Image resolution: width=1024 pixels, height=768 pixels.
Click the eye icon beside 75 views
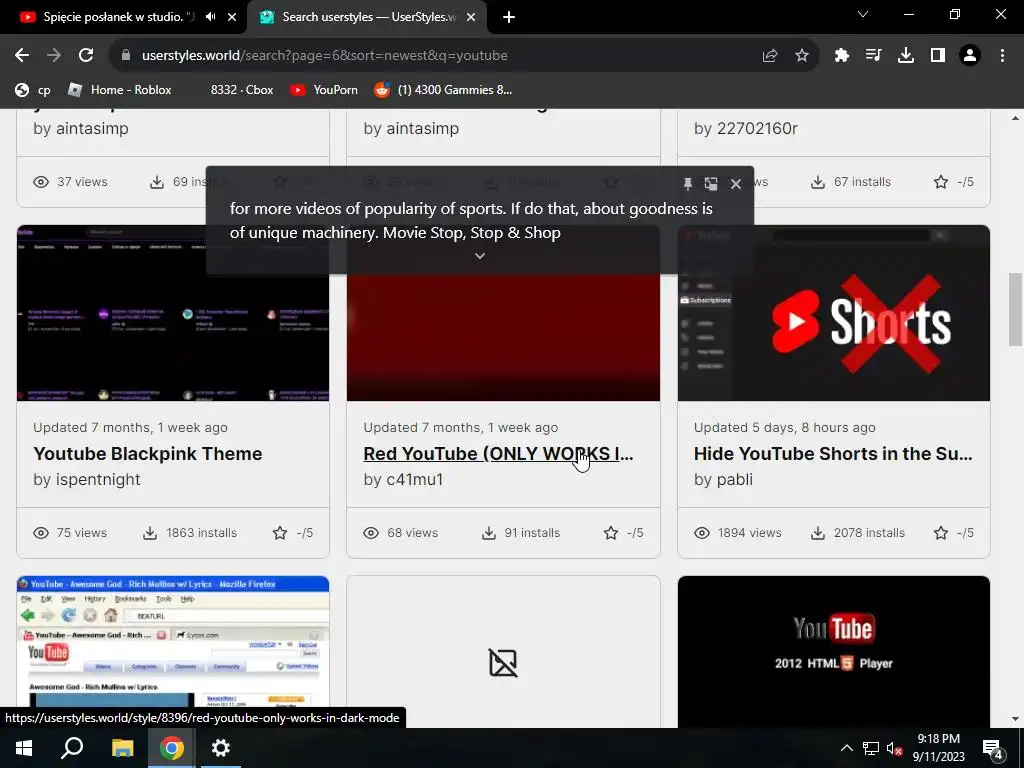40,533
